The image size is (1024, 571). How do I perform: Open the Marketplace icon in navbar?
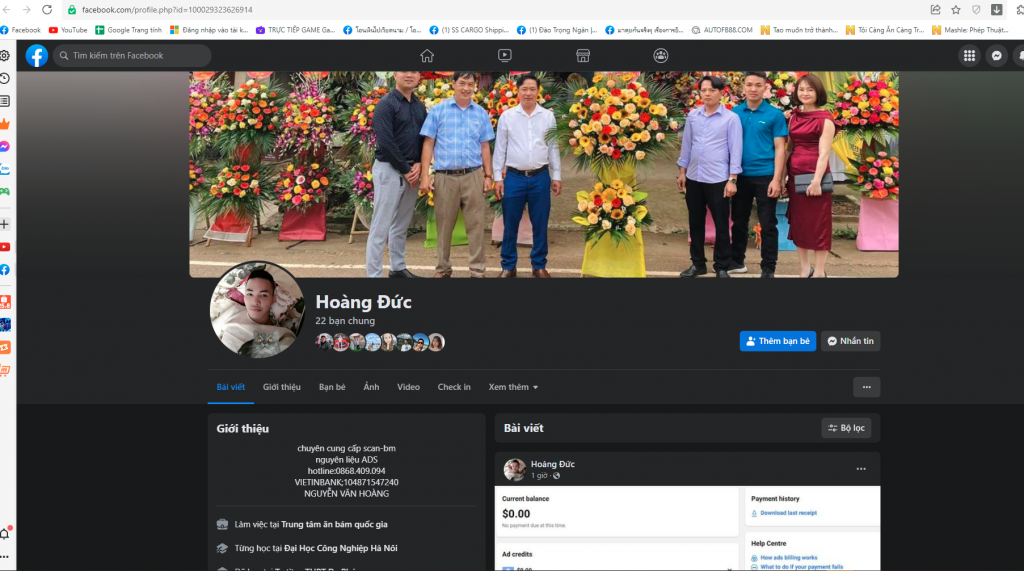click(583, 56)
